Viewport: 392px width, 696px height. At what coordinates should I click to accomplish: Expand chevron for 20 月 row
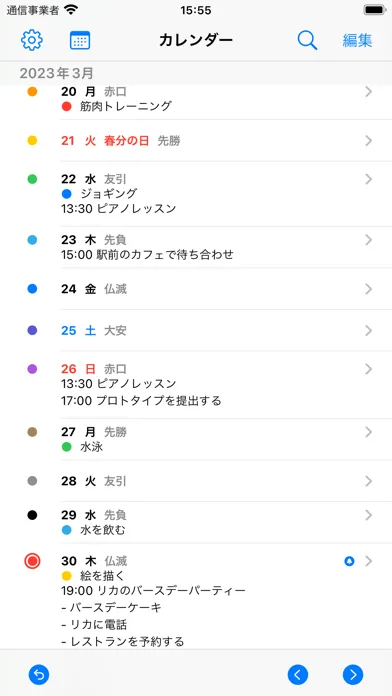pos(368,92)
